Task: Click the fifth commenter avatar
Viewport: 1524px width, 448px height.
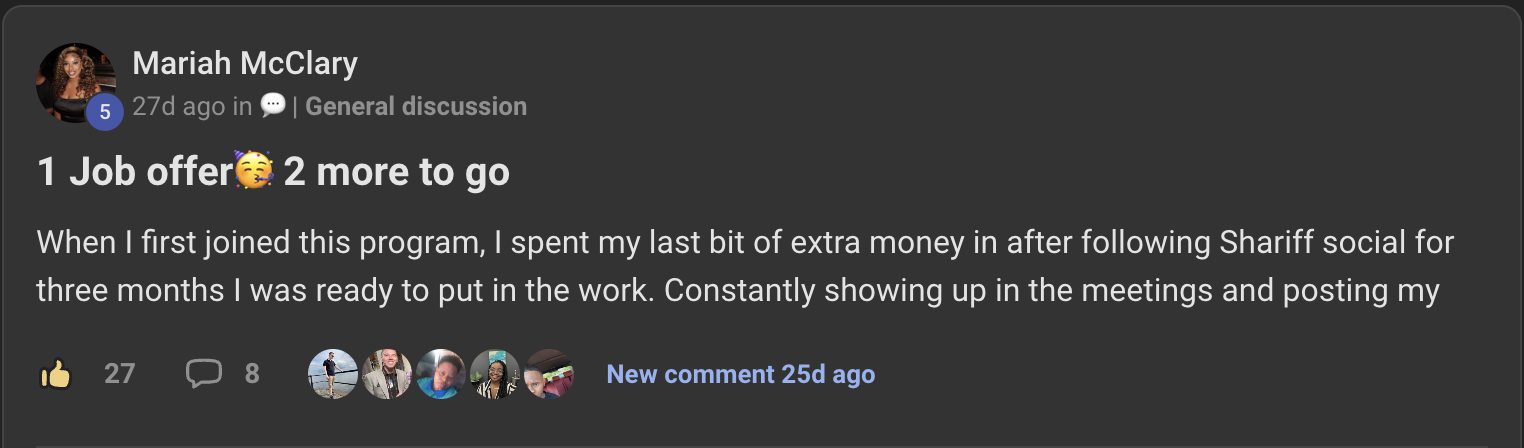Action: point(548,375)
